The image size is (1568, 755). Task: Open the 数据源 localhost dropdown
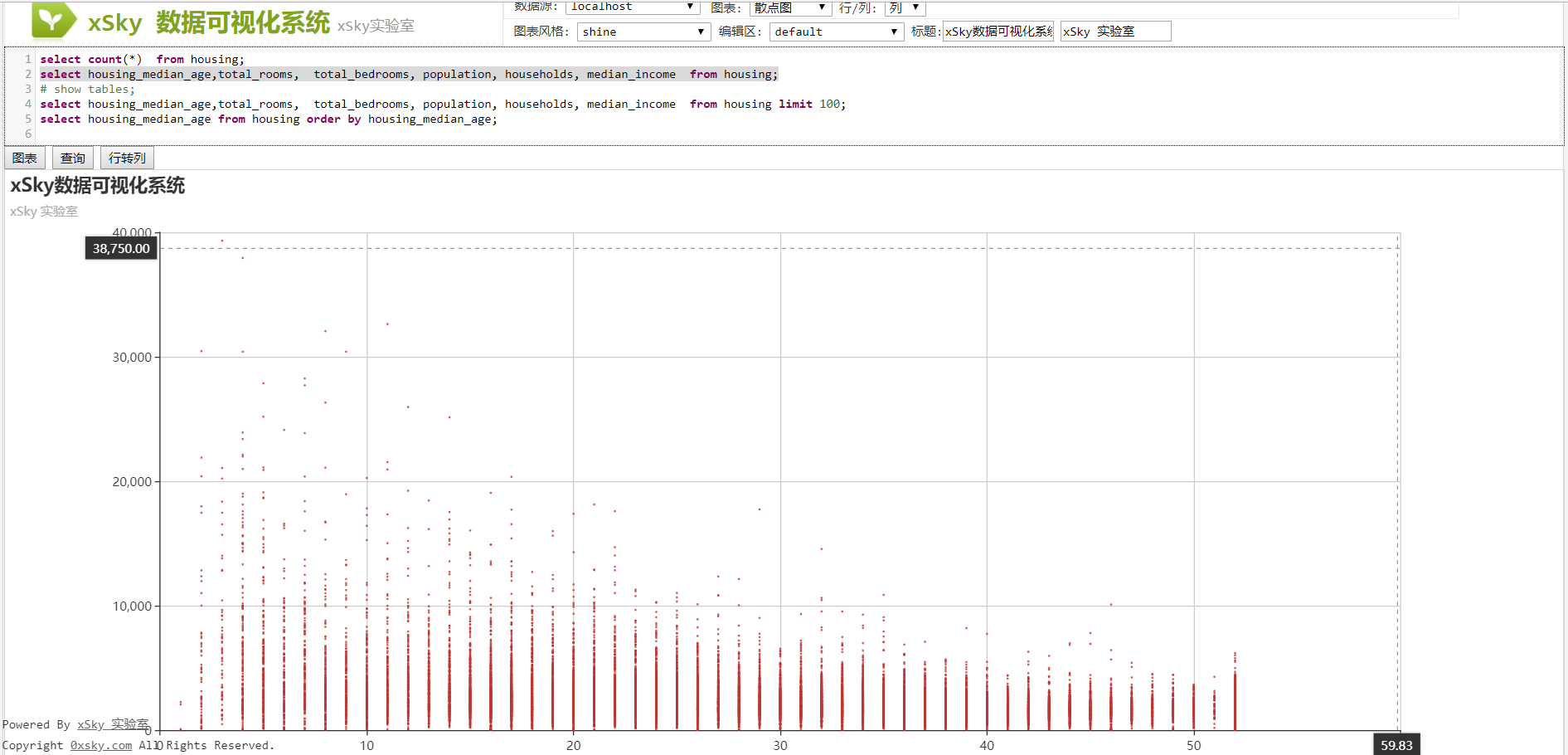[632, 7]
